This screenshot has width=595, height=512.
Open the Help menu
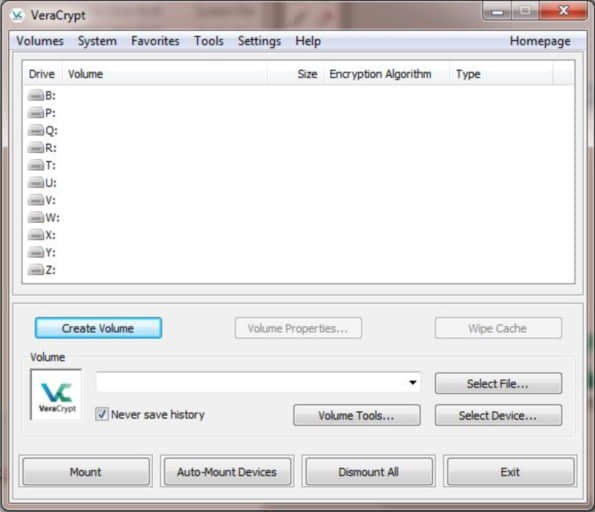(308, 41)
